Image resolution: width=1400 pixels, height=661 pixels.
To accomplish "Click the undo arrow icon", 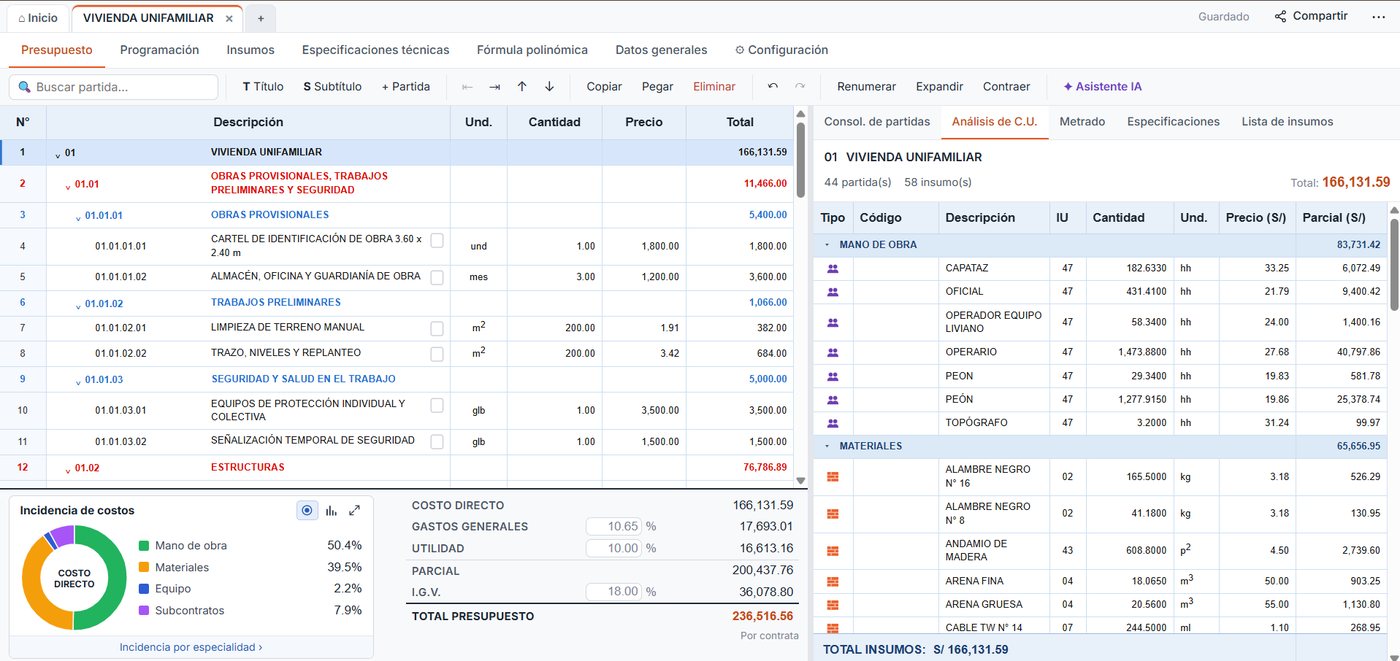I will (x=773, y=87).
